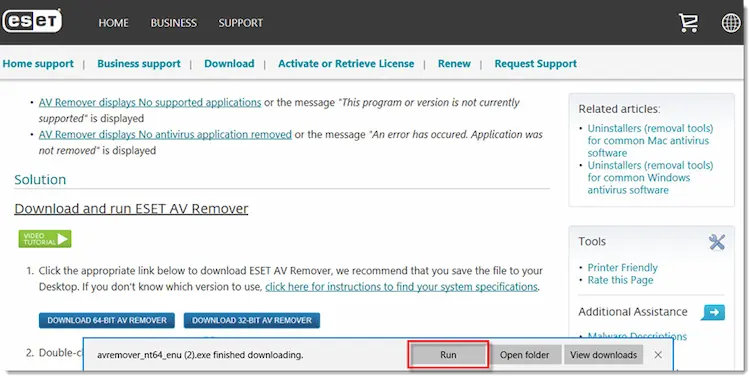Click Open folder button
The image size is (750, 376).
click(x=525, y=355)
